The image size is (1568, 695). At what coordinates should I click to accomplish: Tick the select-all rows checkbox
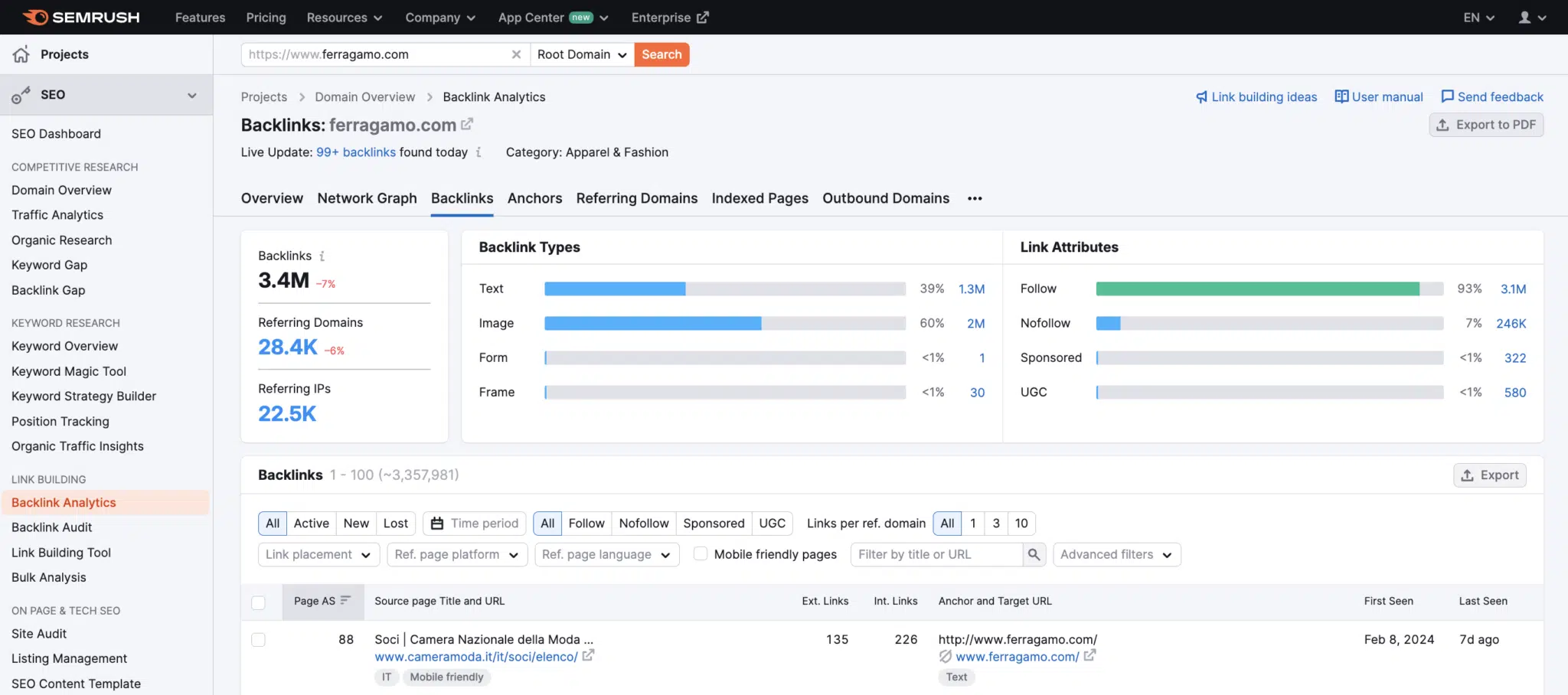259,602
